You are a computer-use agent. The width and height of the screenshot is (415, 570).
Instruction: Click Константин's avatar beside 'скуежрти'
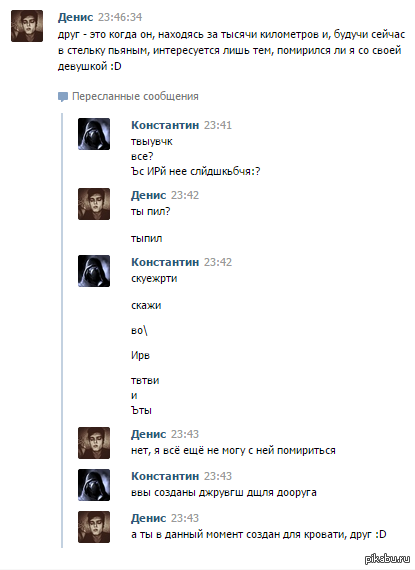[x=94, y=271]
